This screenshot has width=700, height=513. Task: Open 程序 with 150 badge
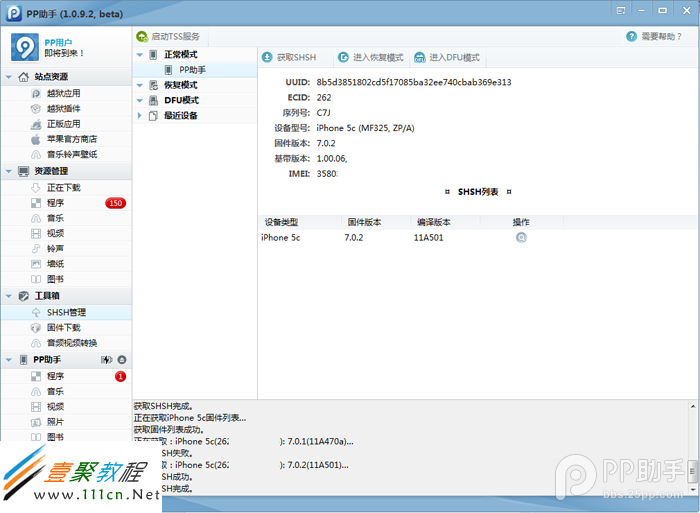pyautogui.click(x=66, y=203)
